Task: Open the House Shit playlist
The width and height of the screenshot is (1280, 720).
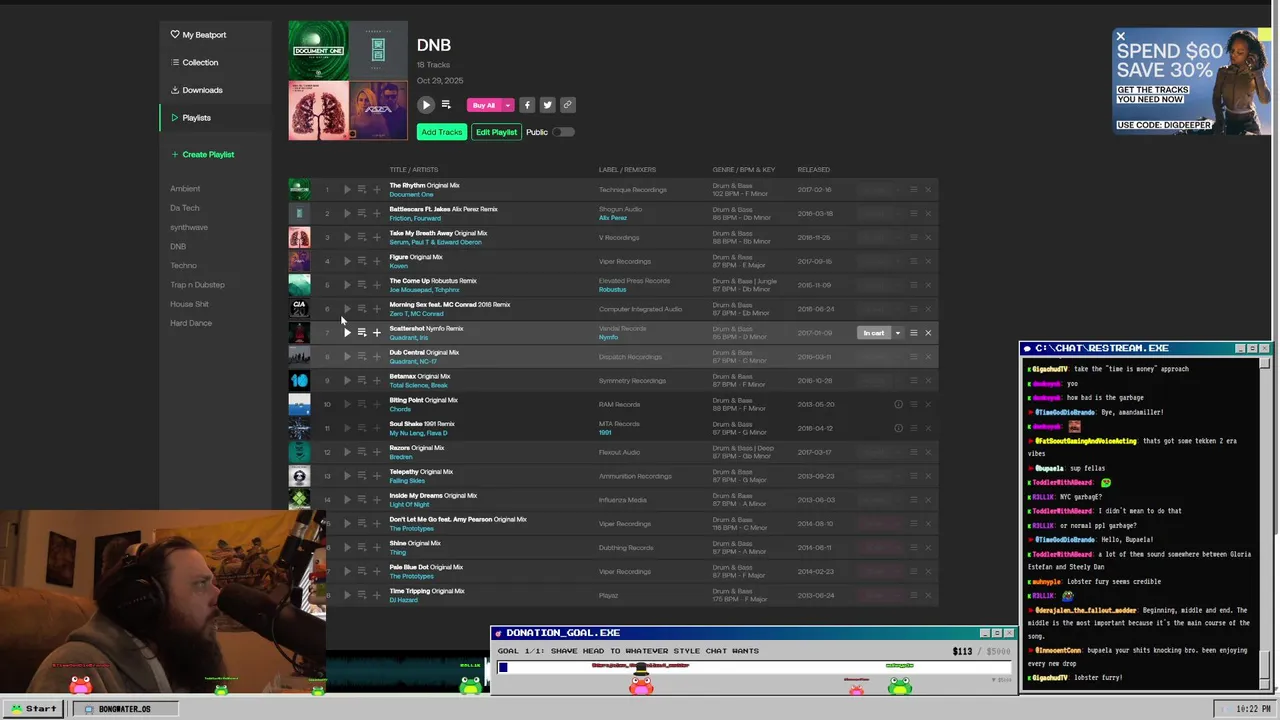Action: [x=189, y=304]
